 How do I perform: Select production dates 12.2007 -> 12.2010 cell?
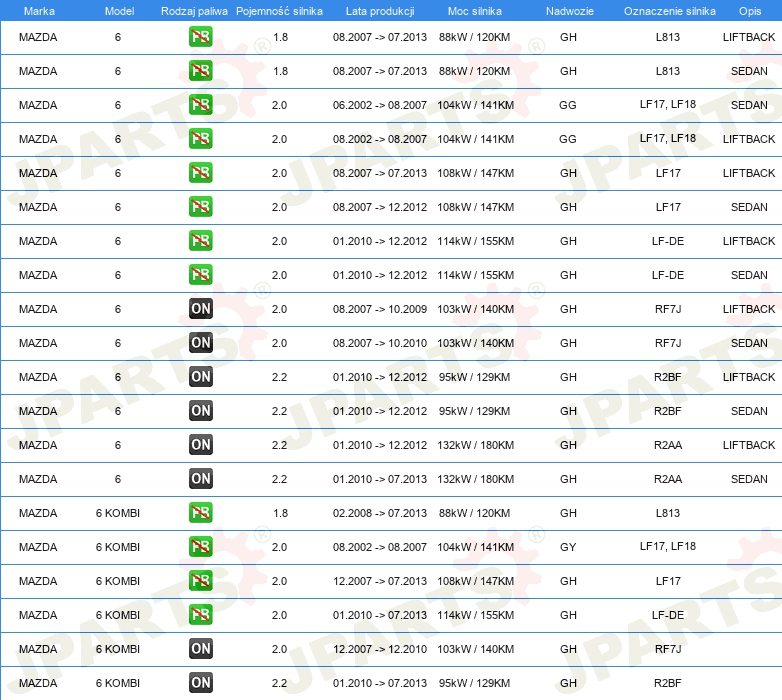[x=380, y=649]
